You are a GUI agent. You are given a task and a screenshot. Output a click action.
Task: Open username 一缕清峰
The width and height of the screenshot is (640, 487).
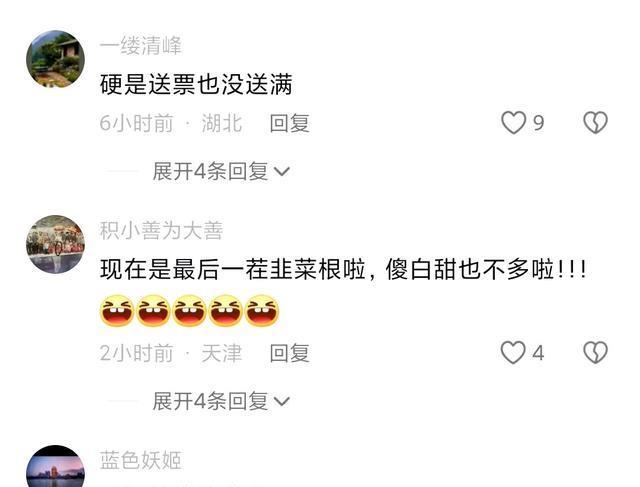coord(140,45)
